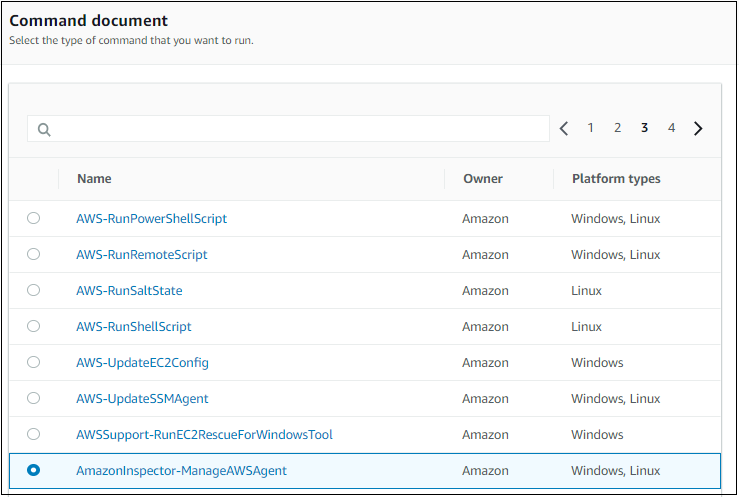Click 'Windows, Linux' in AWS-UpdateSSMAgent row
The image size is (739, 497).
pyautogui.click(x=616, y=399)
